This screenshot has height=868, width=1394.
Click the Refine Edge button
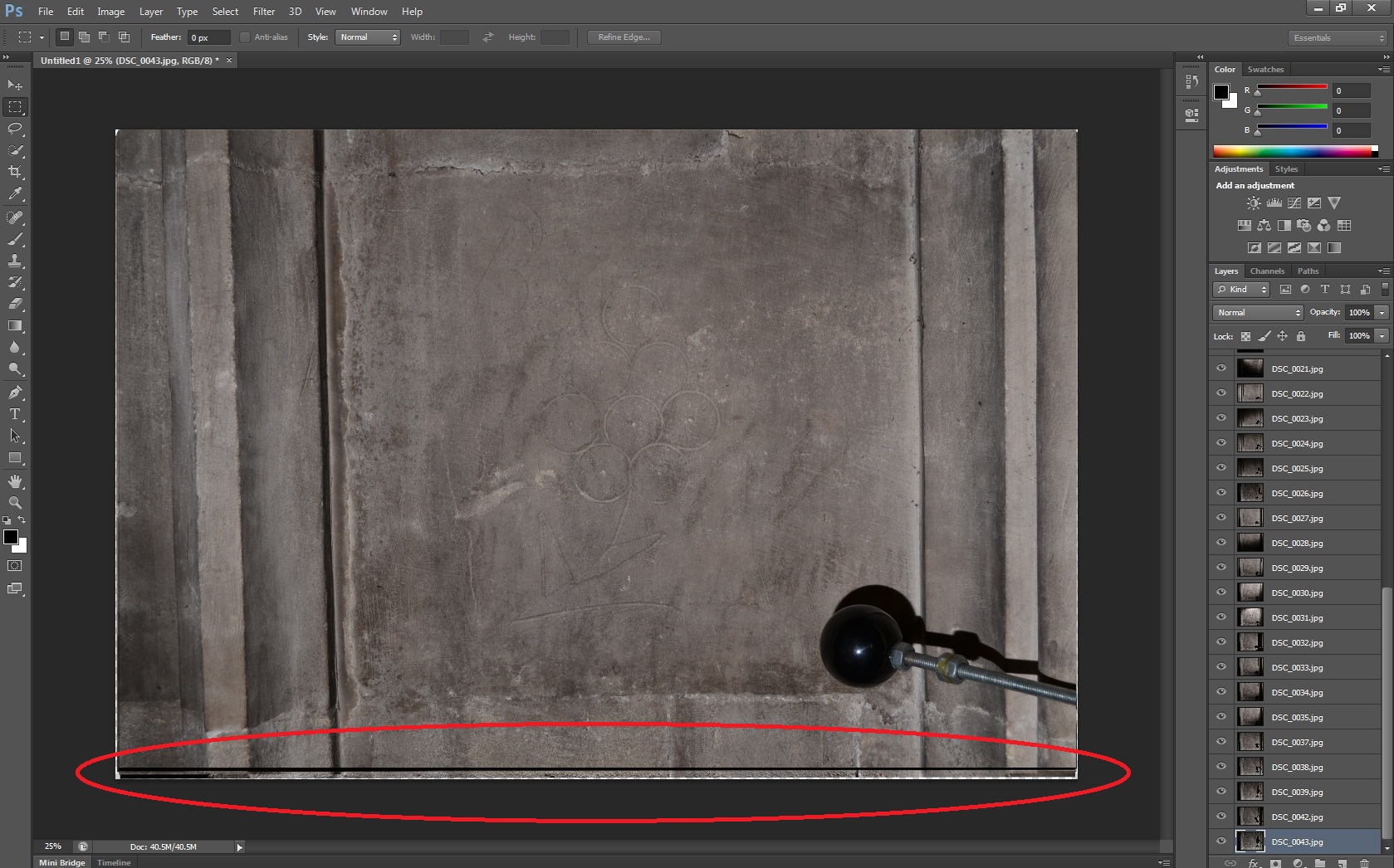click(x=624, y=37)
